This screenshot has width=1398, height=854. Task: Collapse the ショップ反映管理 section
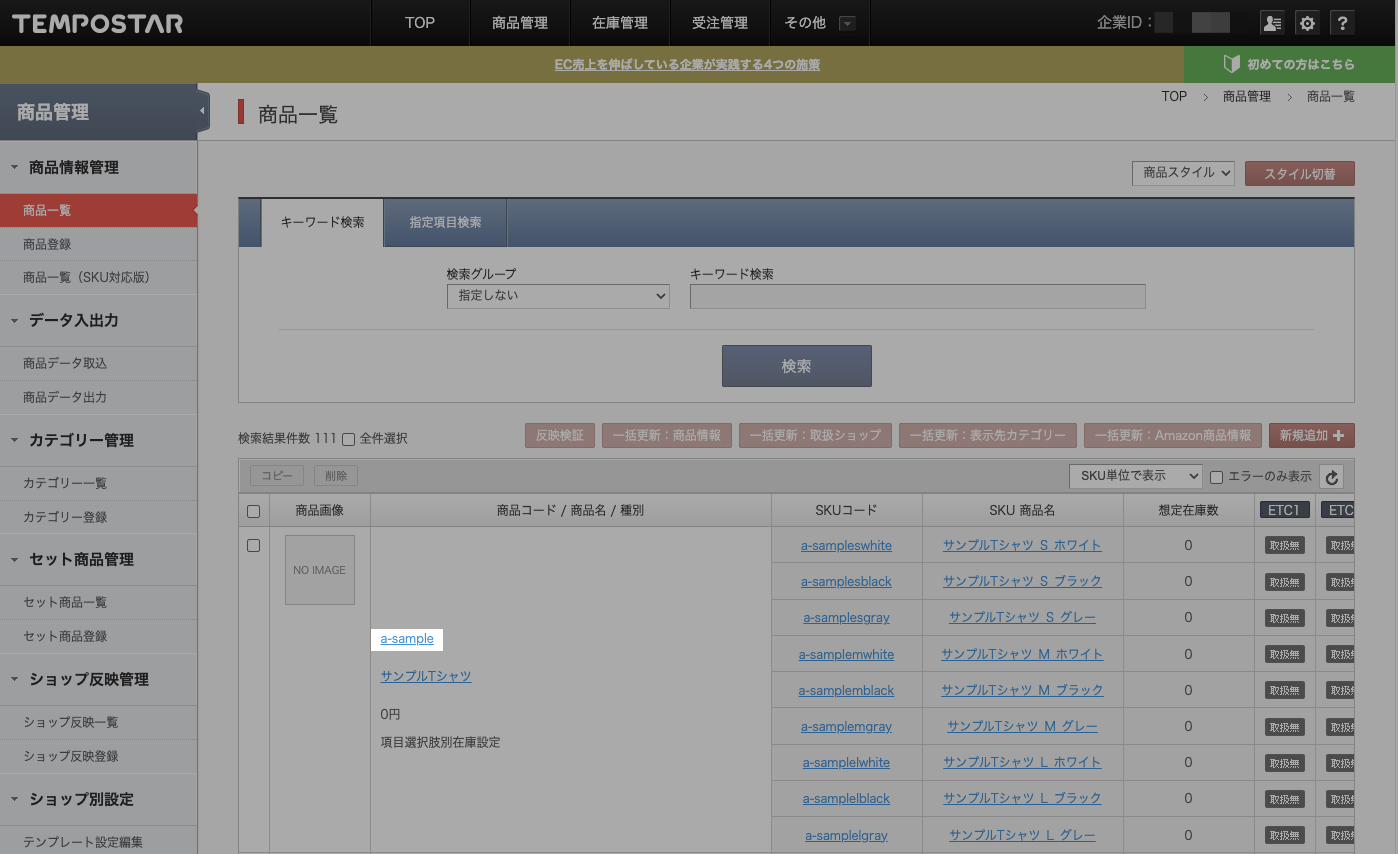point(14,679)
